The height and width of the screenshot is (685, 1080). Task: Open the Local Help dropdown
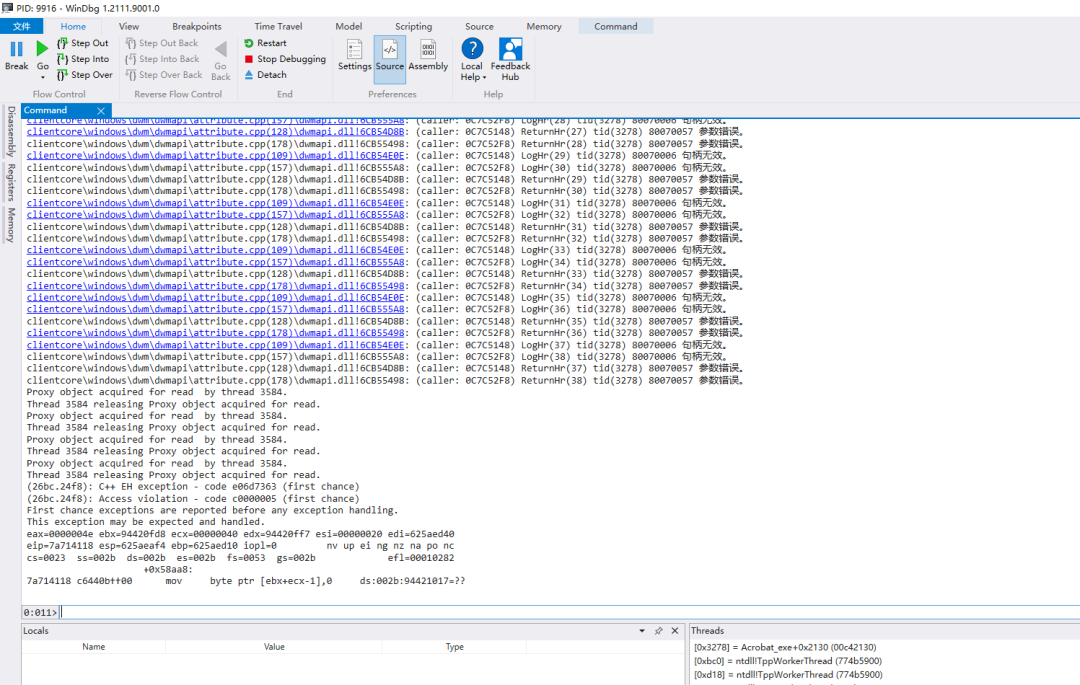pyautogui.click(x=472, y=61)
